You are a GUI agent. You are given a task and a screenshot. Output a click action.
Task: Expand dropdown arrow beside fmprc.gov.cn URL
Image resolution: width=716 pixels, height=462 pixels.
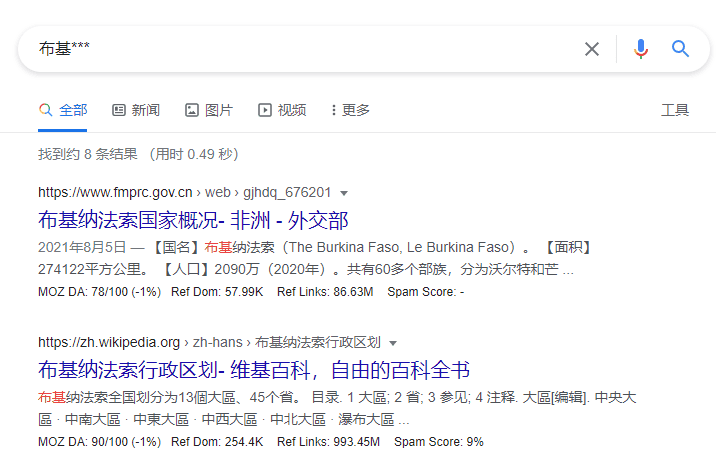[x=344, y=193]
